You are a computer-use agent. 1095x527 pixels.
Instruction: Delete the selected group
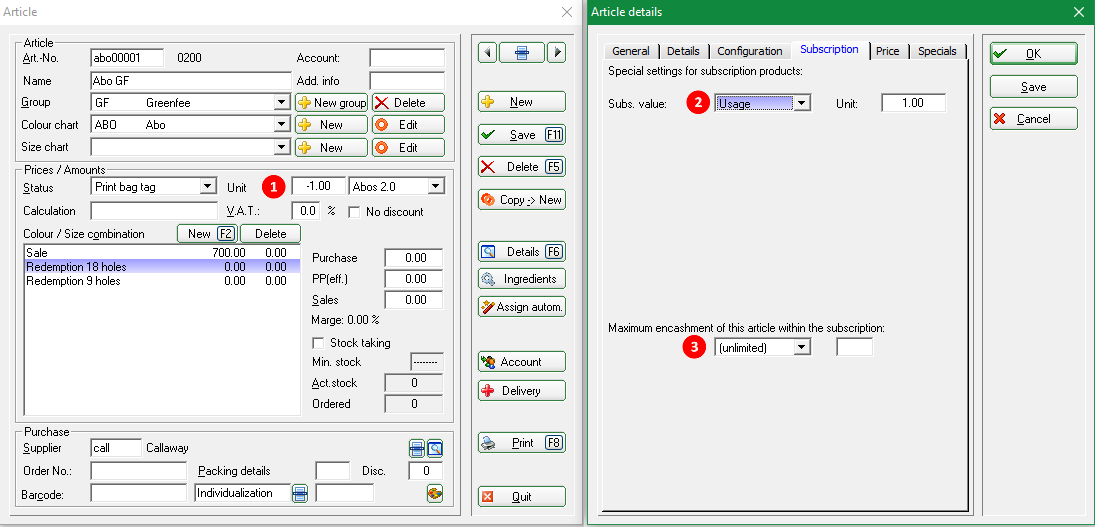pyautogui.click(x=409, y=103)
